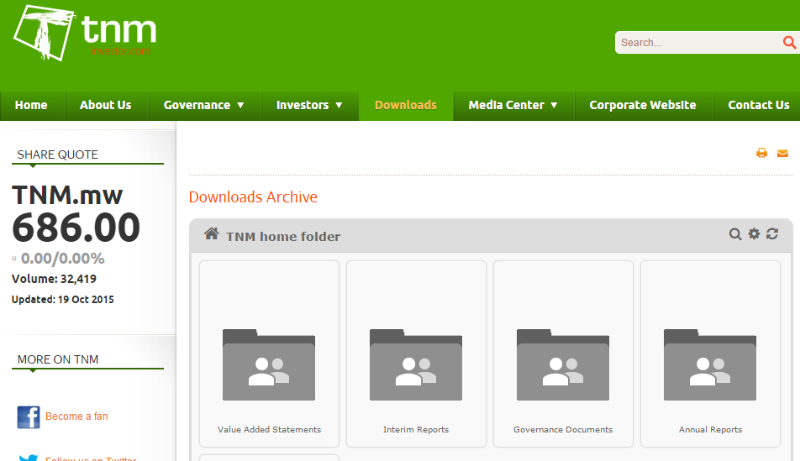Image resolution: width=800 pixels, height=461 pixels.
Task: Click the Interim Reports label
Action: point(416,429)
